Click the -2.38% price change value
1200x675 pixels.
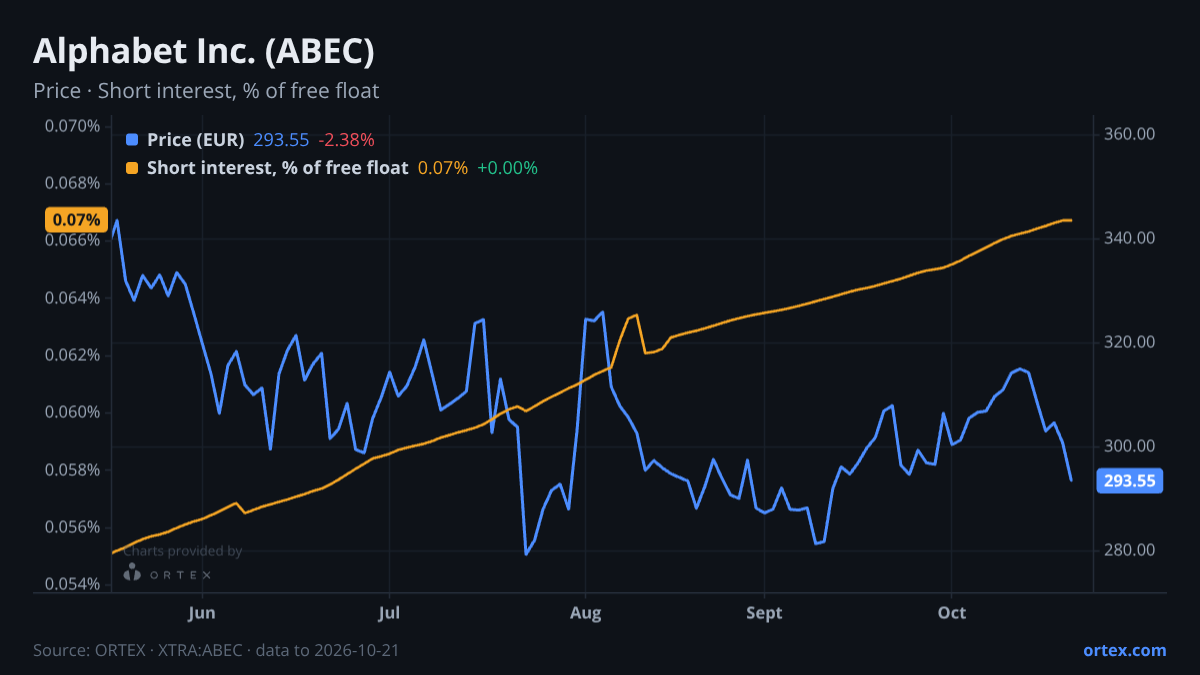pyautogui.click(x=346, y=140)
